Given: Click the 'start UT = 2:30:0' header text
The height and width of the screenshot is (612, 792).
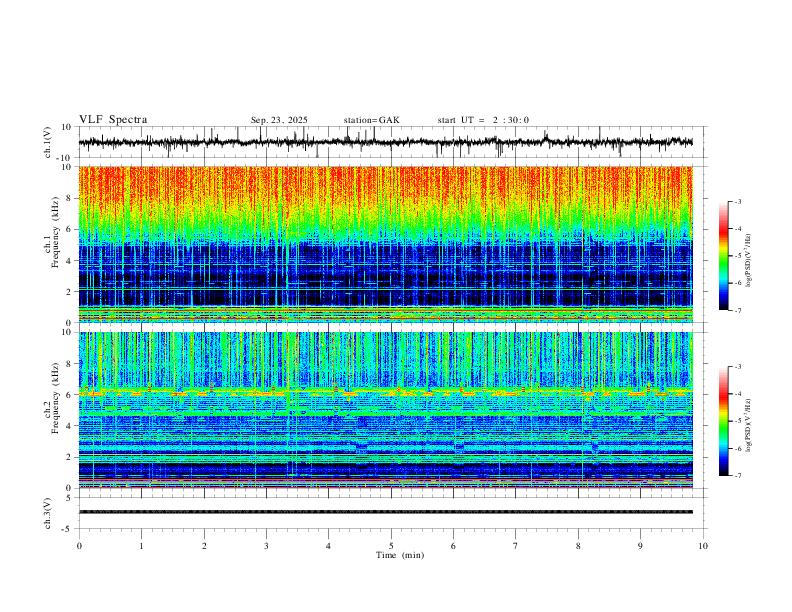Looking at the screenshot, I should pos(483,120).
